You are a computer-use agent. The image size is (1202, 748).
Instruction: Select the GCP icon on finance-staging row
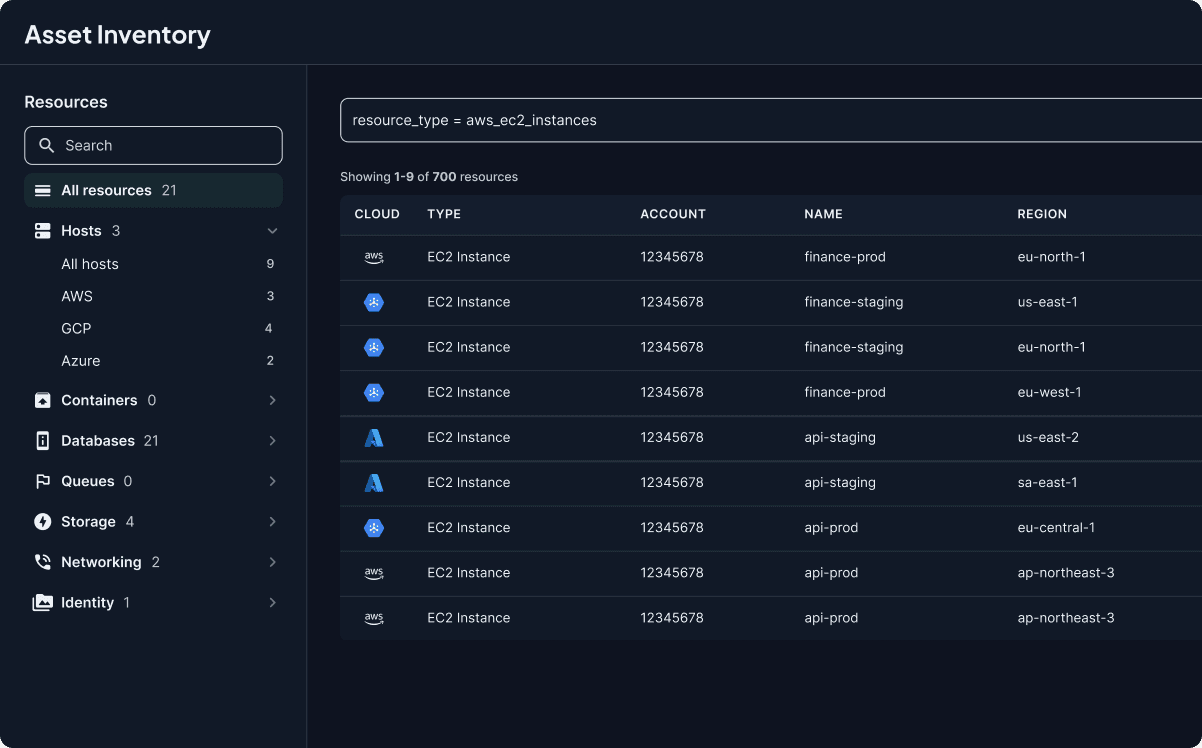click(374, 302)
